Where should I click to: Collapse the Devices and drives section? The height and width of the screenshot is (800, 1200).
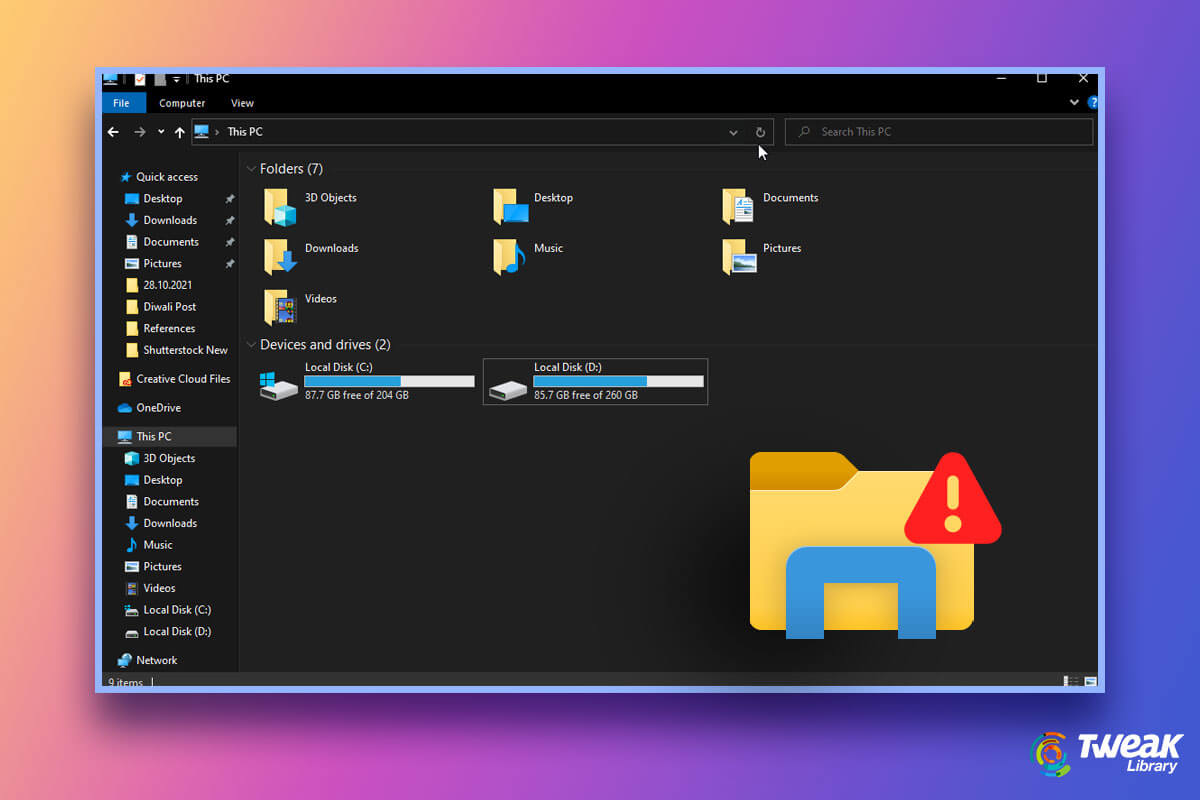point(250,344)
